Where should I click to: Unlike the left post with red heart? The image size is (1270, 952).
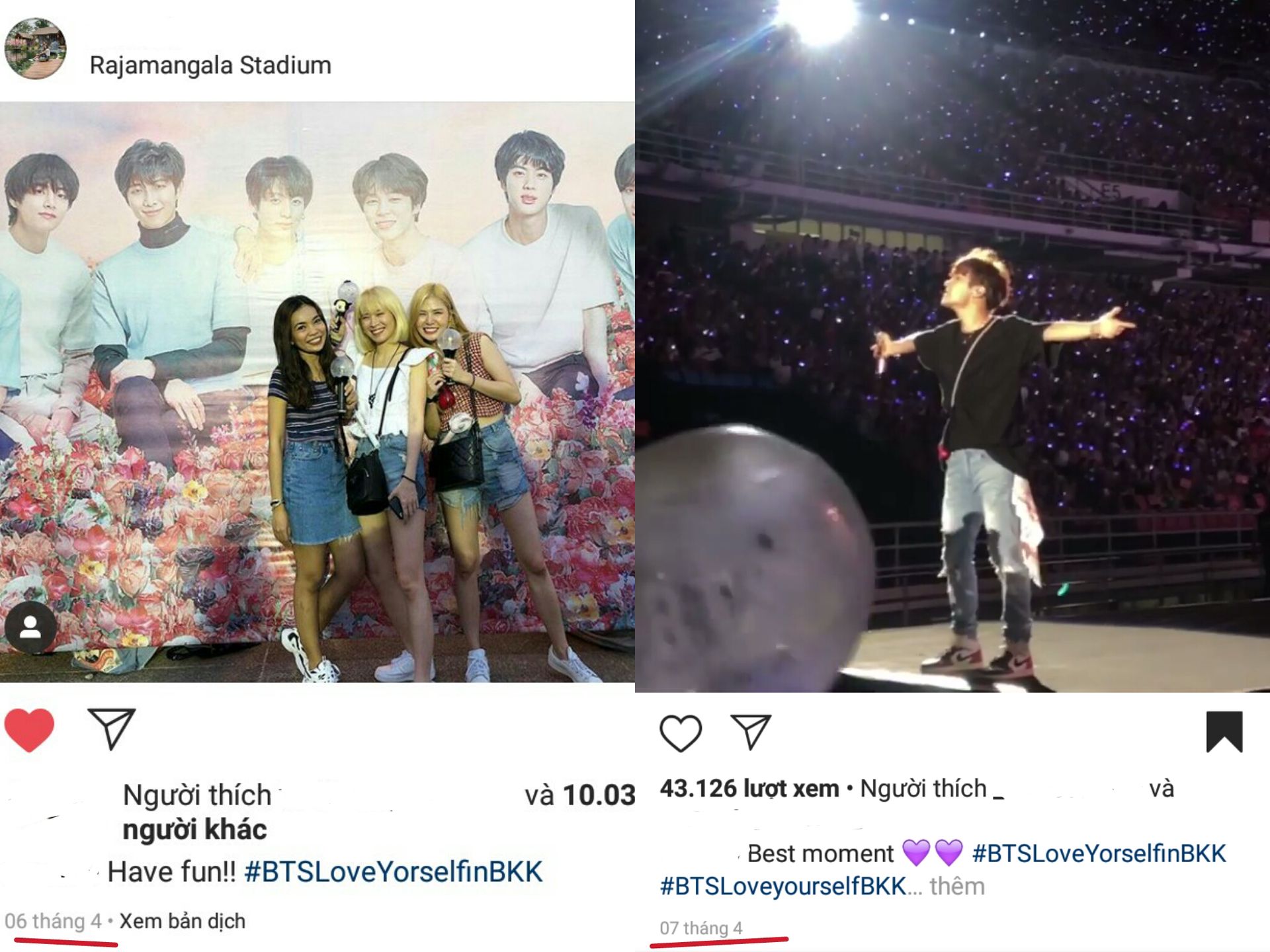coord(29,730)
